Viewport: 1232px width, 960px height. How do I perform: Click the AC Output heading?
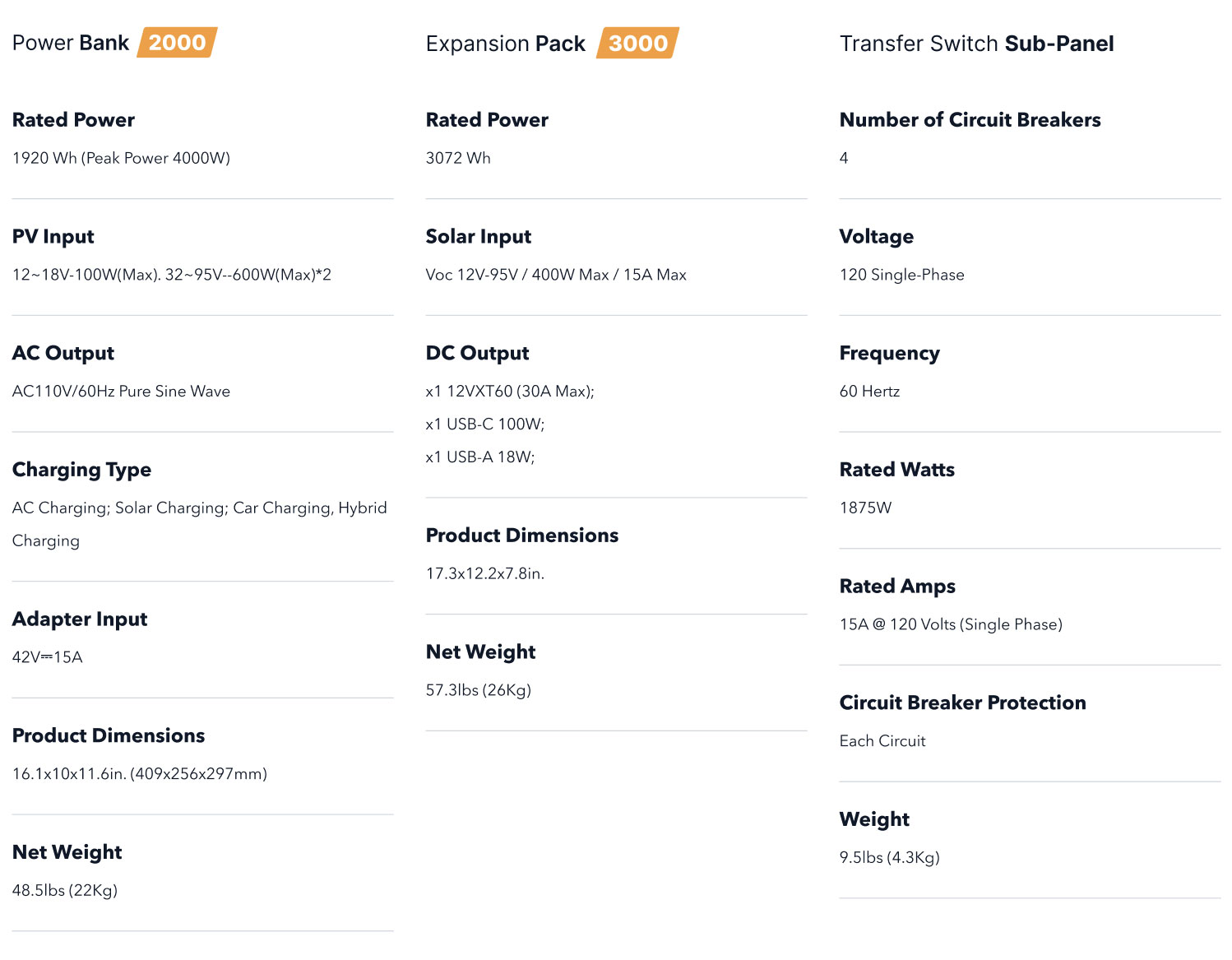tap(63, 353)
